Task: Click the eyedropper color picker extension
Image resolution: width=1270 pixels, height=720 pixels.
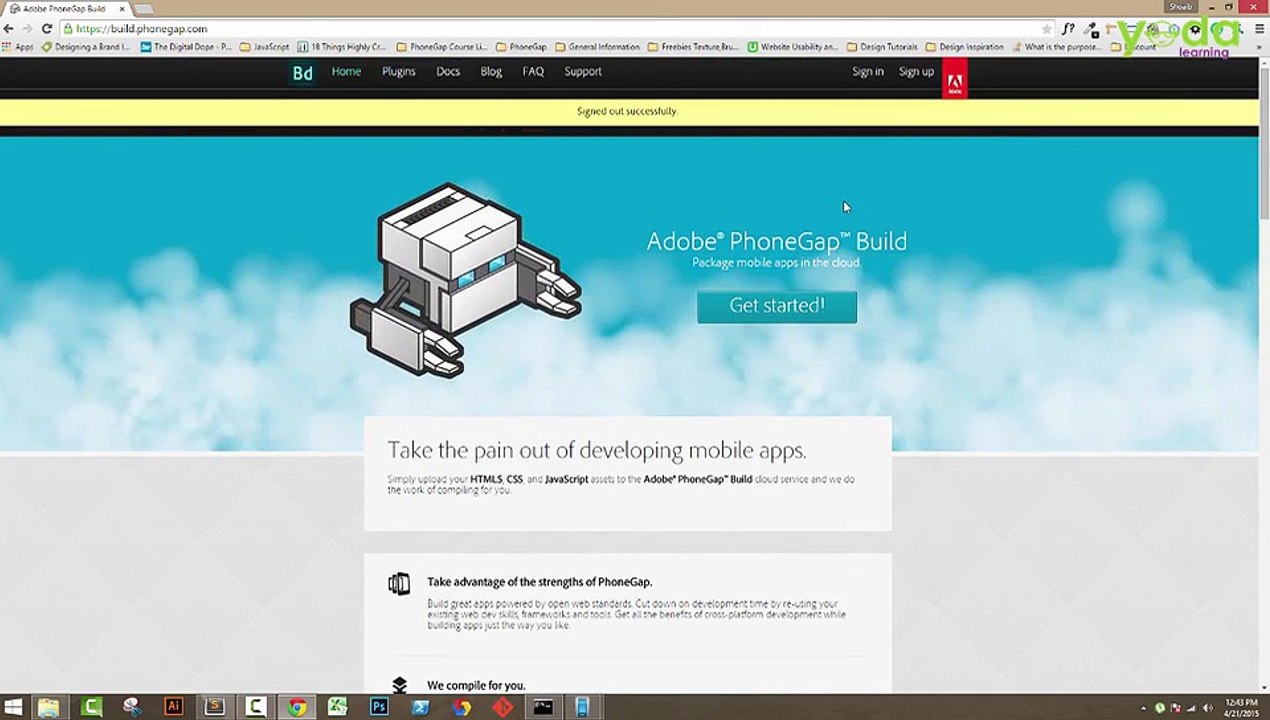Action: [1091, 29]
